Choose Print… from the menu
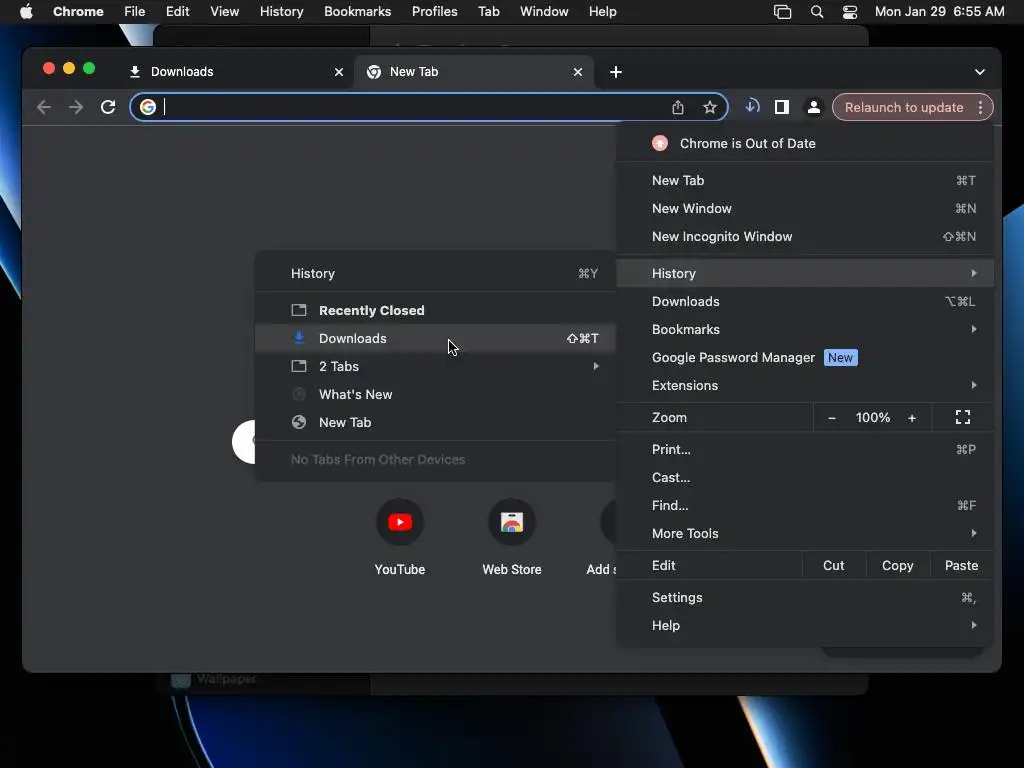The image size is (1024, 768). 805,449
